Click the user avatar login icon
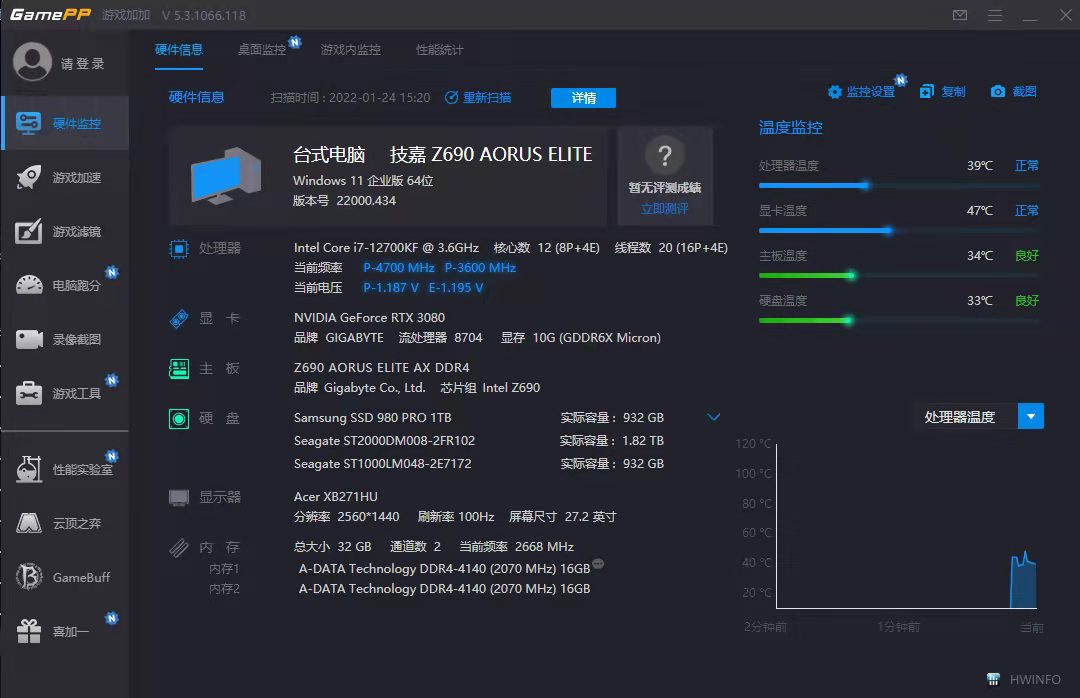1080x698 pixels. click(x=32, y=62)
